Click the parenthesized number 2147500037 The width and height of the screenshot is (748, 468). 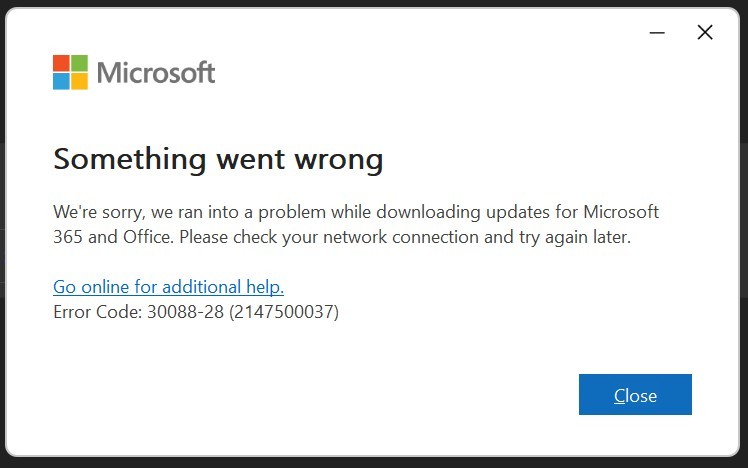pyautogui.click(x=284, y=312)
